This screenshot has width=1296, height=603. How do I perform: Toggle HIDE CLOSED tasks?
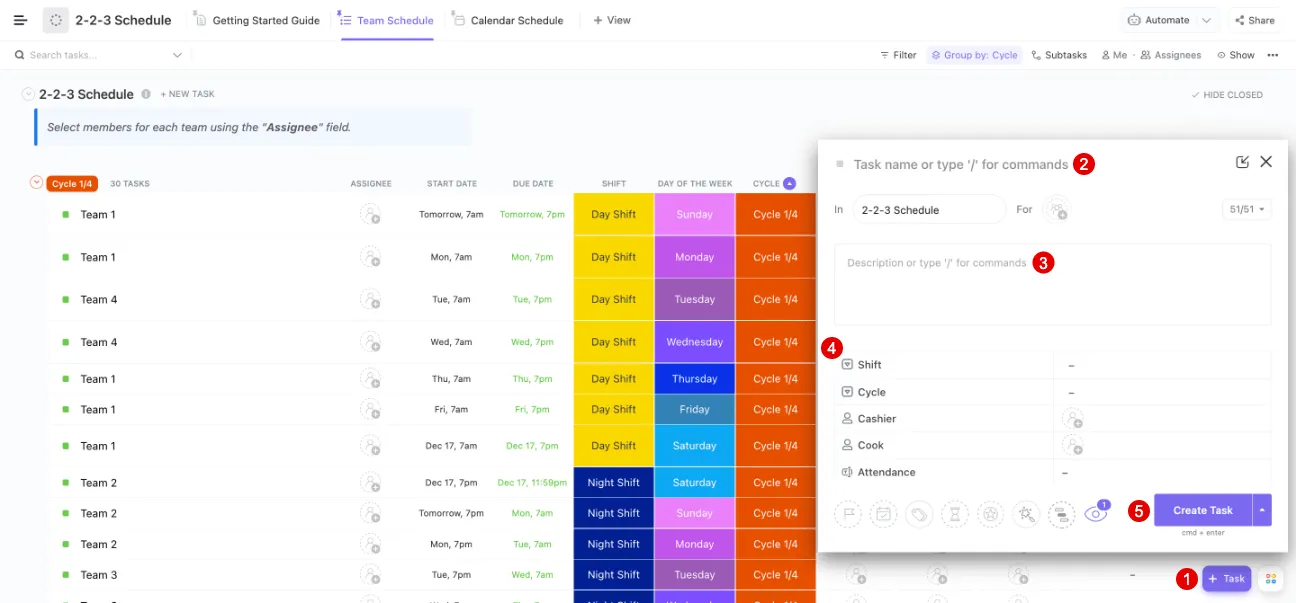pos(1227,95)
